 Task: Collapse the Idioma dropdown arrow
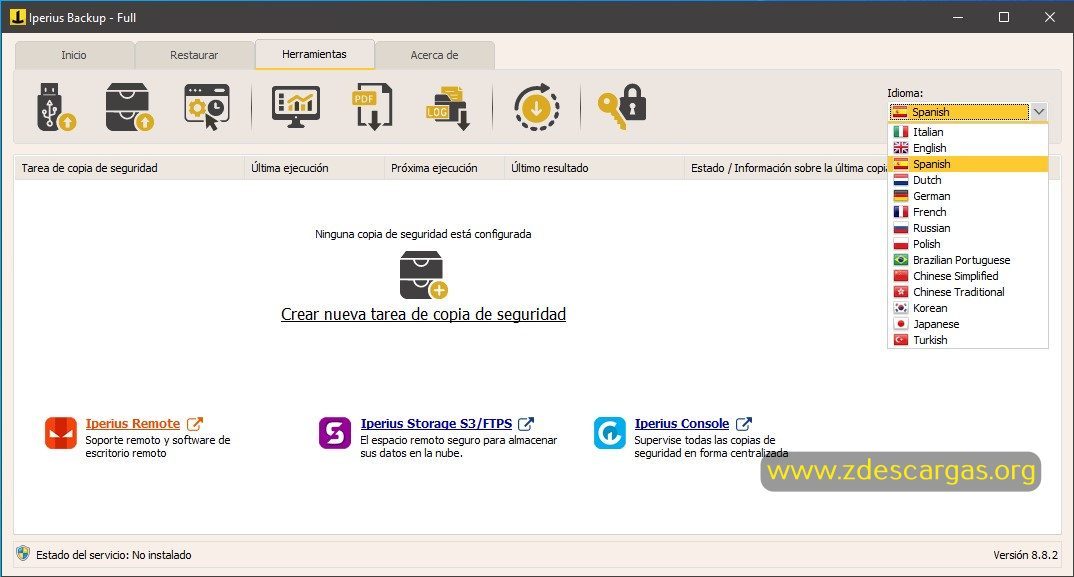pyautogui.click(x=1039, y=111)
